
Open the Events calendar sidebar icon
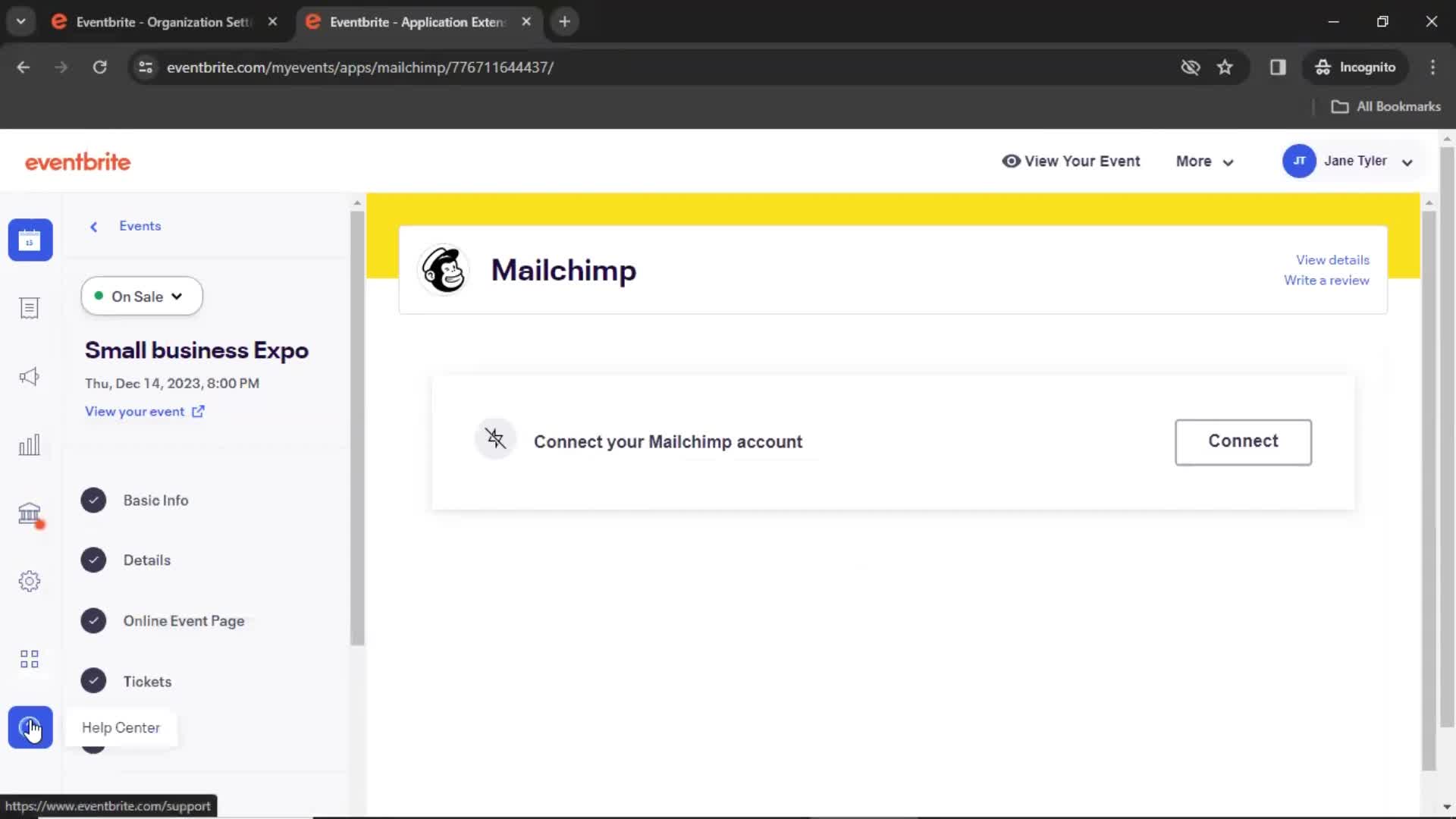[30, 240]
